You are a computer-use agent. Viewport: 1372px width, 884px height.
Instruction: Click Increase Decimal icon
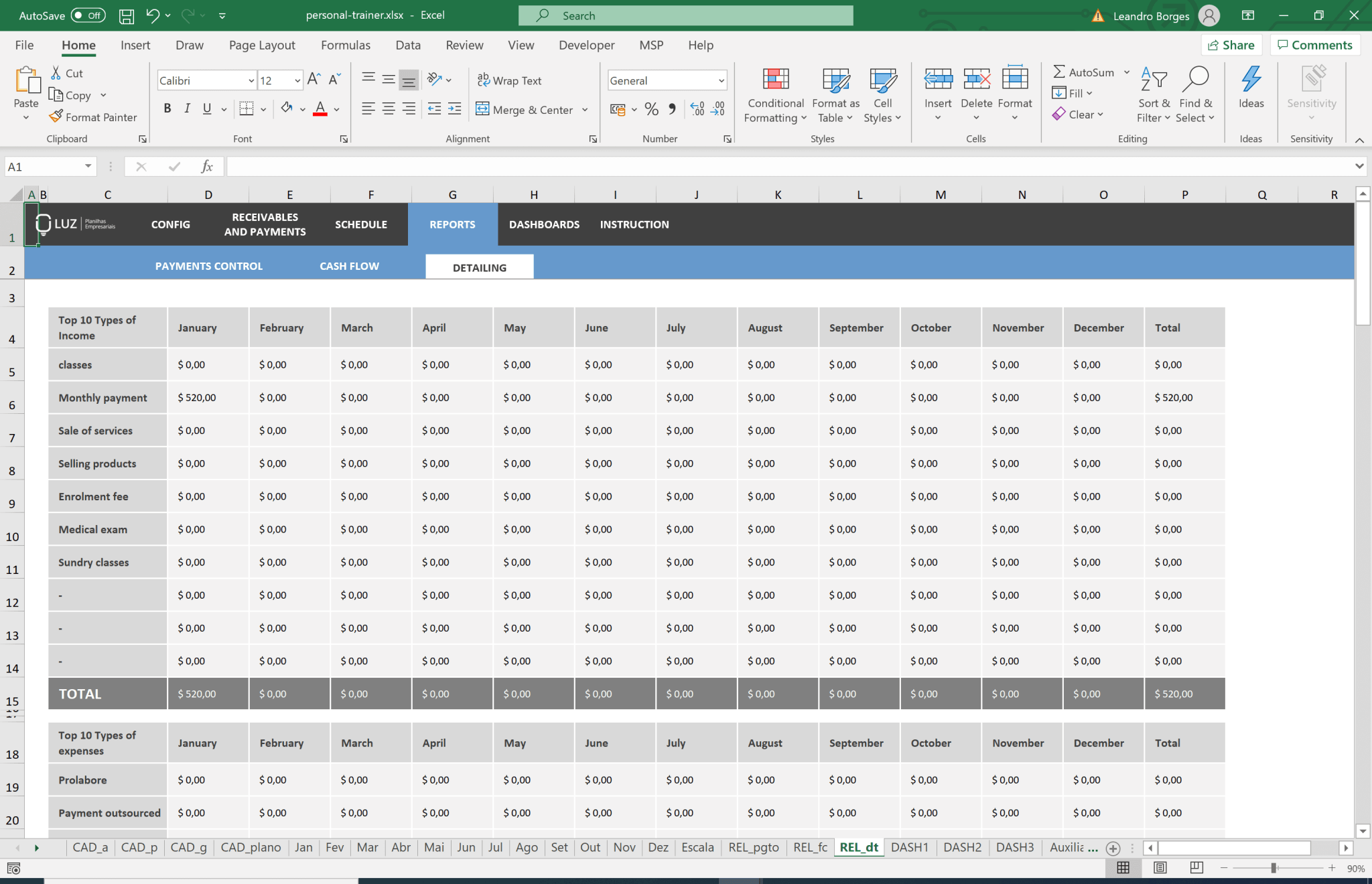(x=697, y=109)
